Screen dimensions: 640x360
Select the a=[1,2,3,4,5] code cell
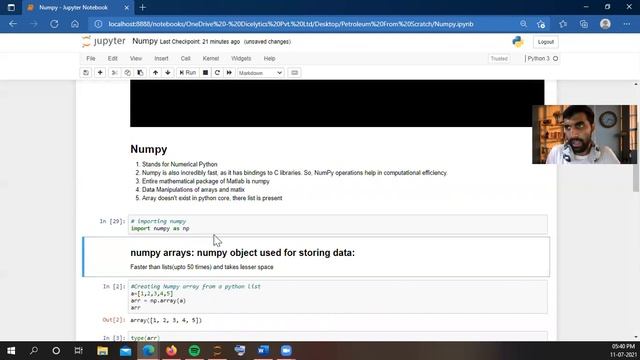coord(338,297)
